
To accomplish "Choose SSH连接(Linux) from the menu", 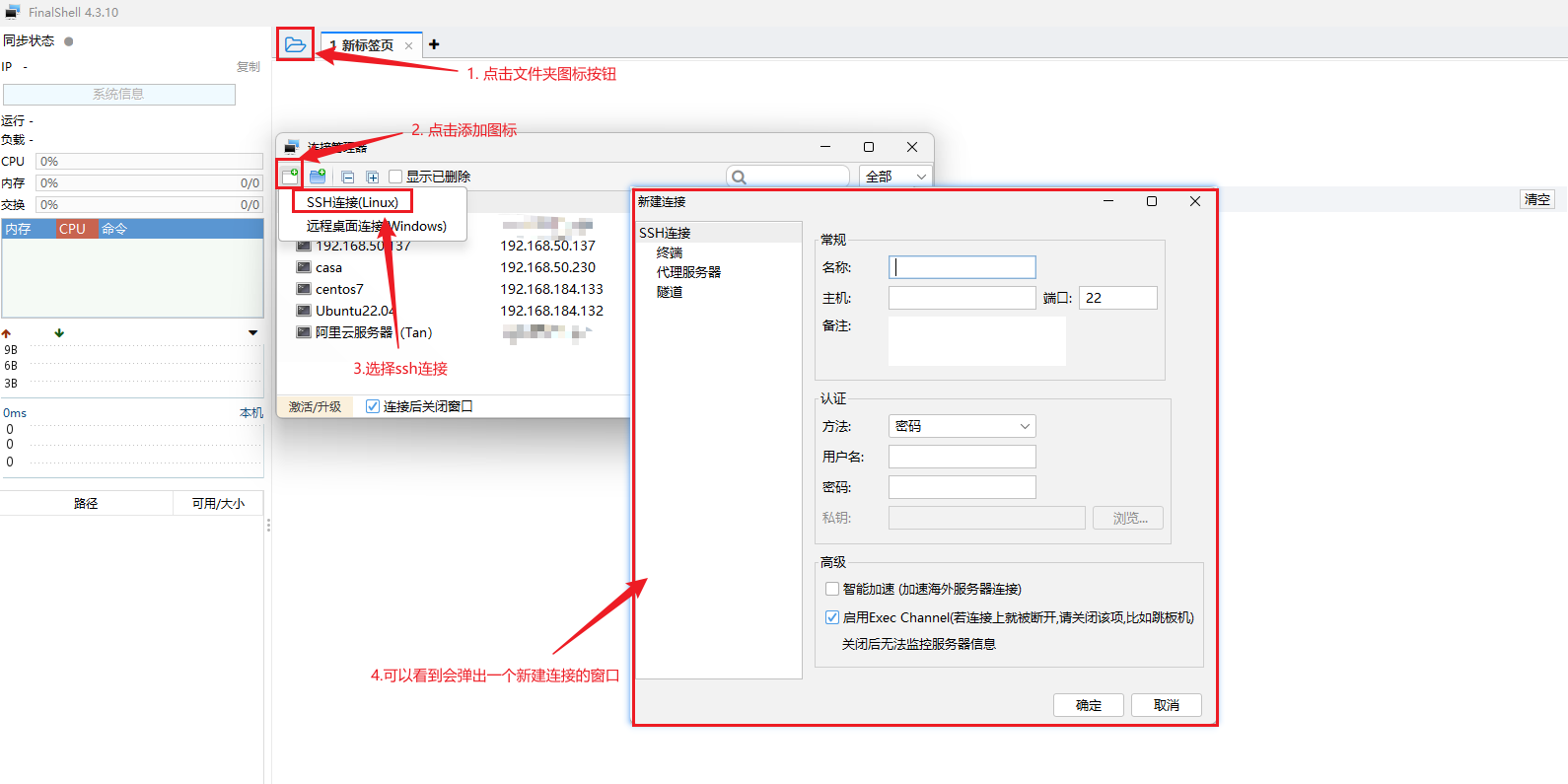I will pyautogui.click(x=352, y=202).
